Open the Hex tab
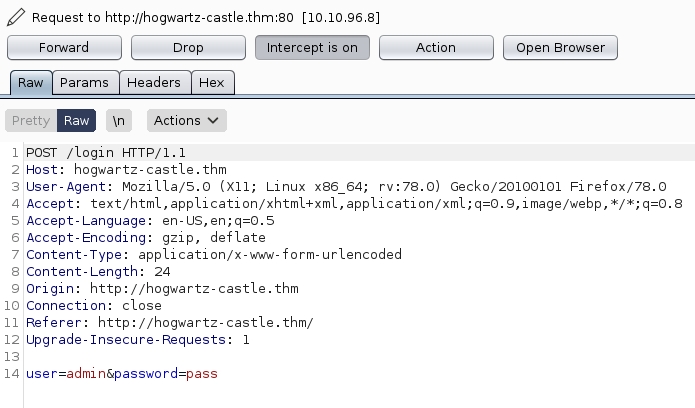Image resolution: width=695 pixels, height=408 pixels. pos(211,83)
